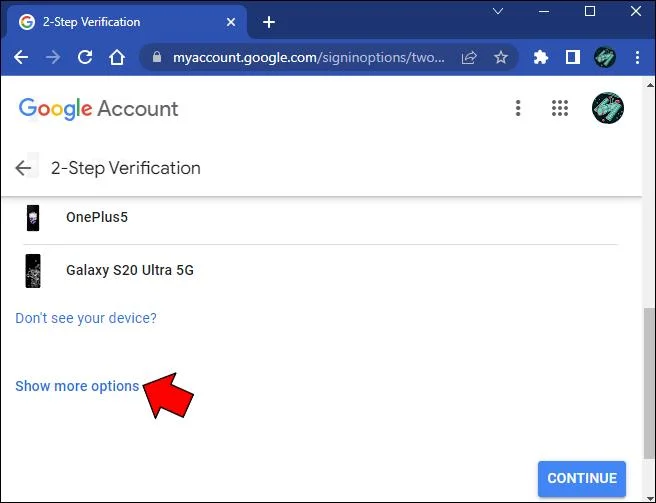Click the page vertical scrollbar thumb
Screen dimensions: 656x503
click(650, 383)
